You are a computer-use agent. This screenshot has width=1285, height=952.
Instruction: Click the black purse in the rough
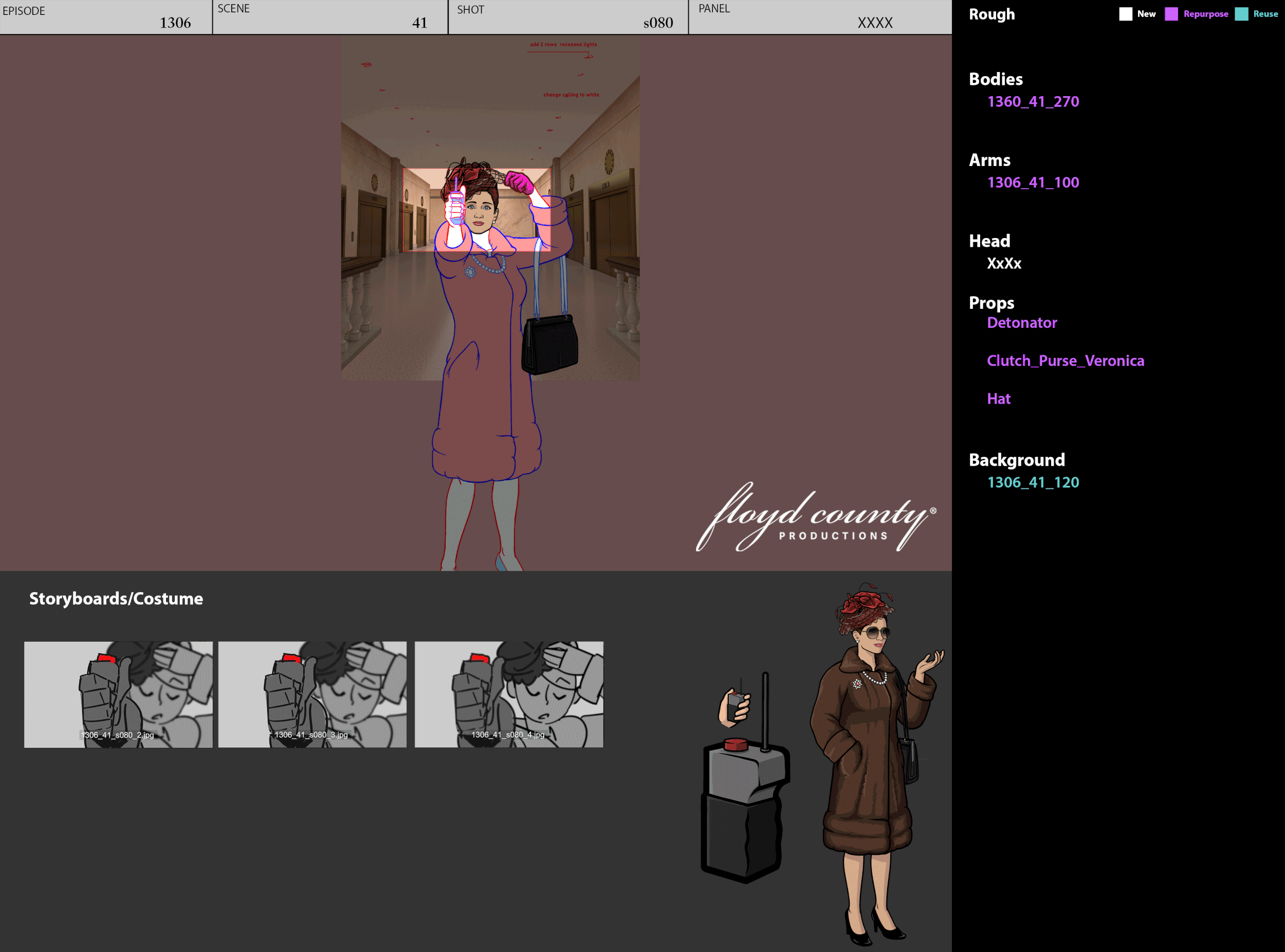550,344
